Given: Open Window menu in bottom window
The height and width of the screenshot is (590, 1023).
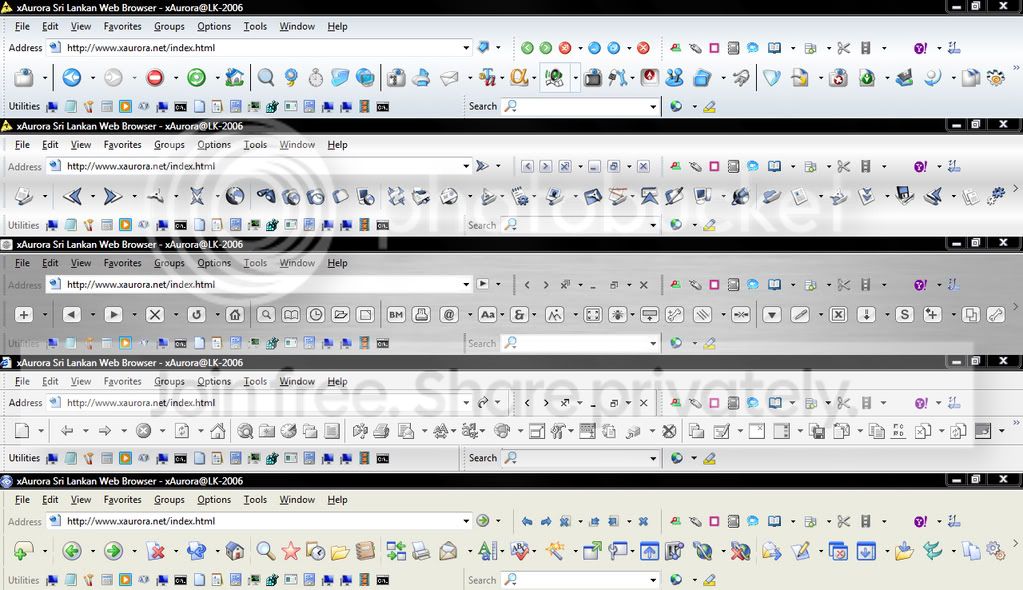Looking at the screenshot, I should click(x=297, y=500).
